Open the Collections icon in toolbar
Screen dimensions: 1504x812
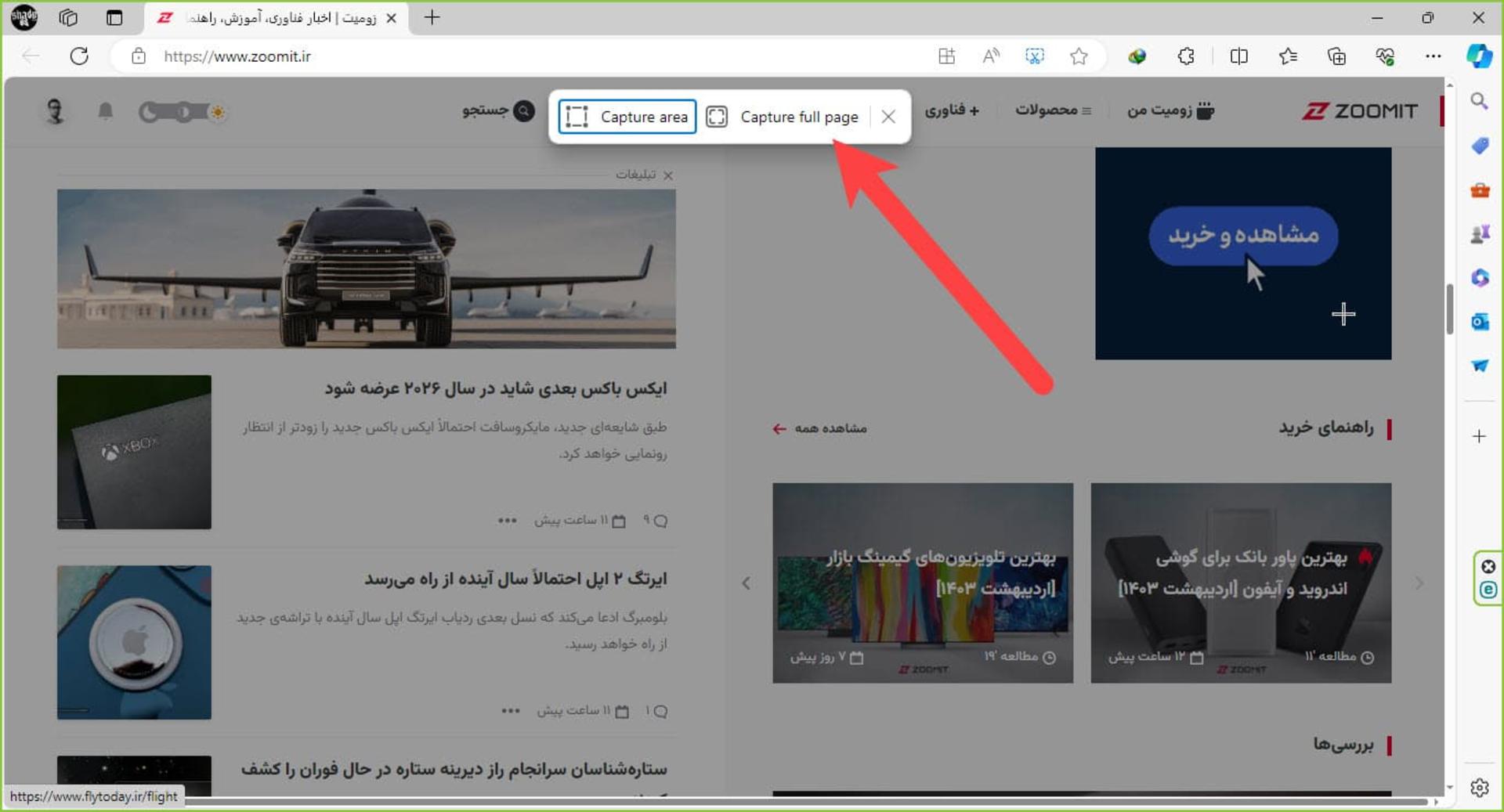pyautogui.click(x=1336, y=56)
